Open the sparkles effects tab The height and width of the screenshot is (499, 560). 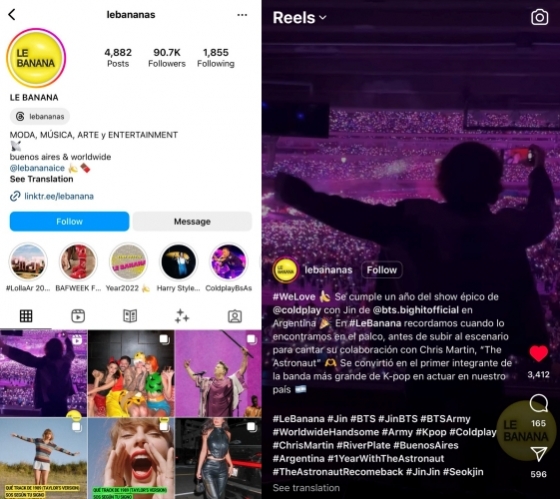point(182,316)
